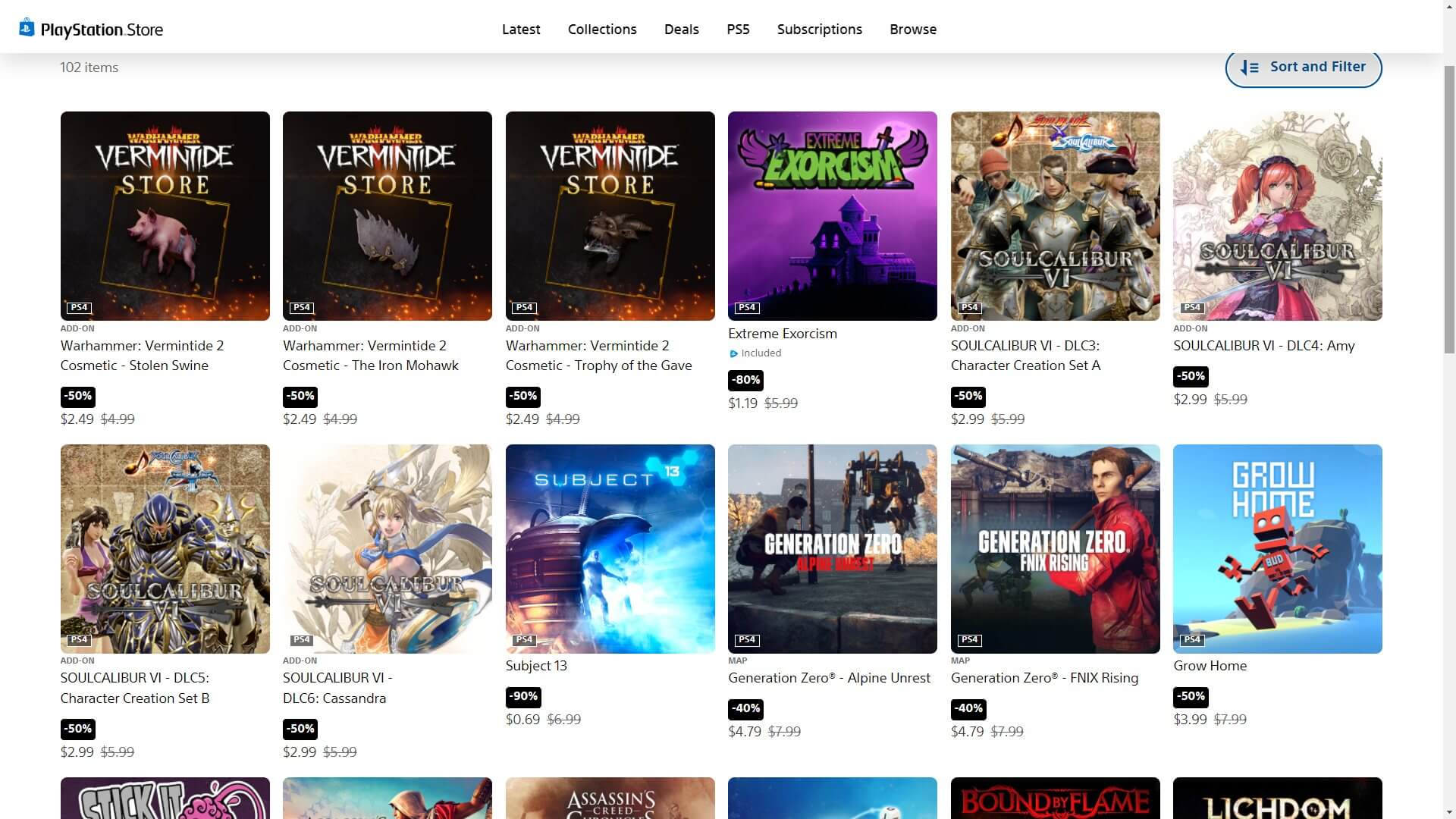Click the -90% discount badge for Subject 13

[x=522, y=696]
